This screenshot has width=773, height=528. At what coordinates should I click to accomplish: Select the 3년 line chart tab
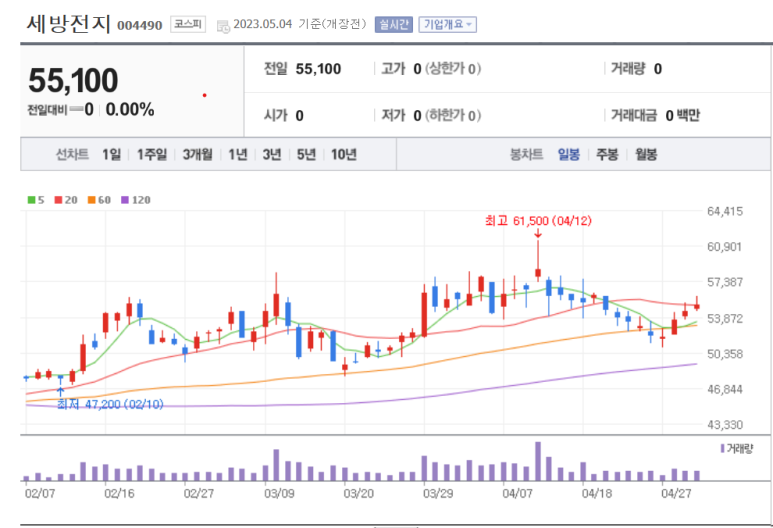(272, 155)
